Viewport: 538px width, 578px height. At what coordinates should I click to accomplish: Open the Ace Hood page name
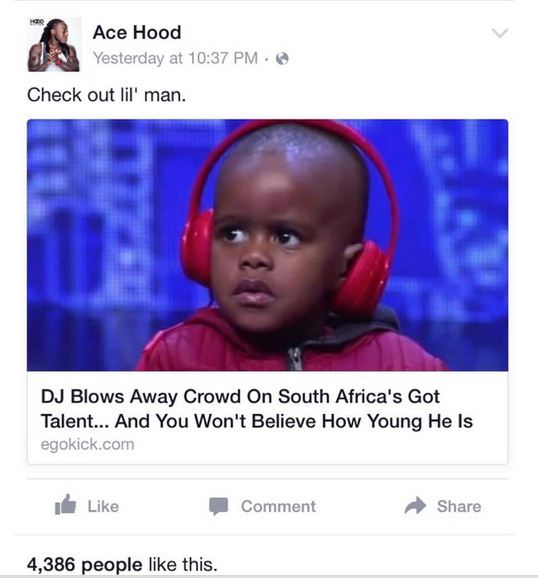pos(137,32)
